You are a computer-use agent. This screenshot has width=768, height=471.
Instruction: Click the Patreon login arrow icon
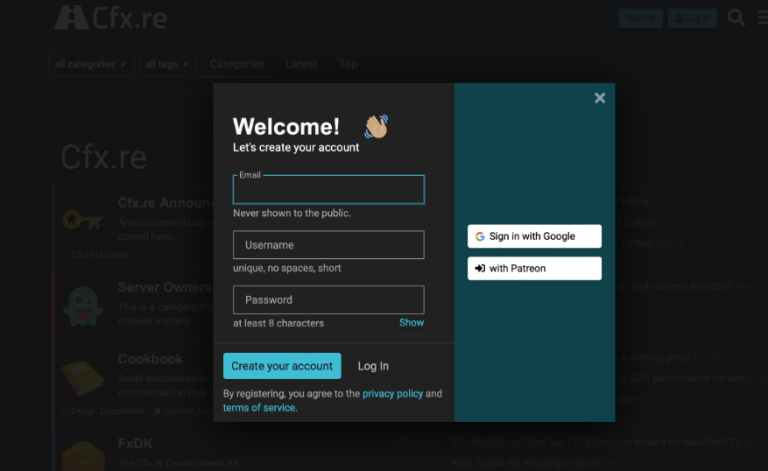(x=480, y=269)
